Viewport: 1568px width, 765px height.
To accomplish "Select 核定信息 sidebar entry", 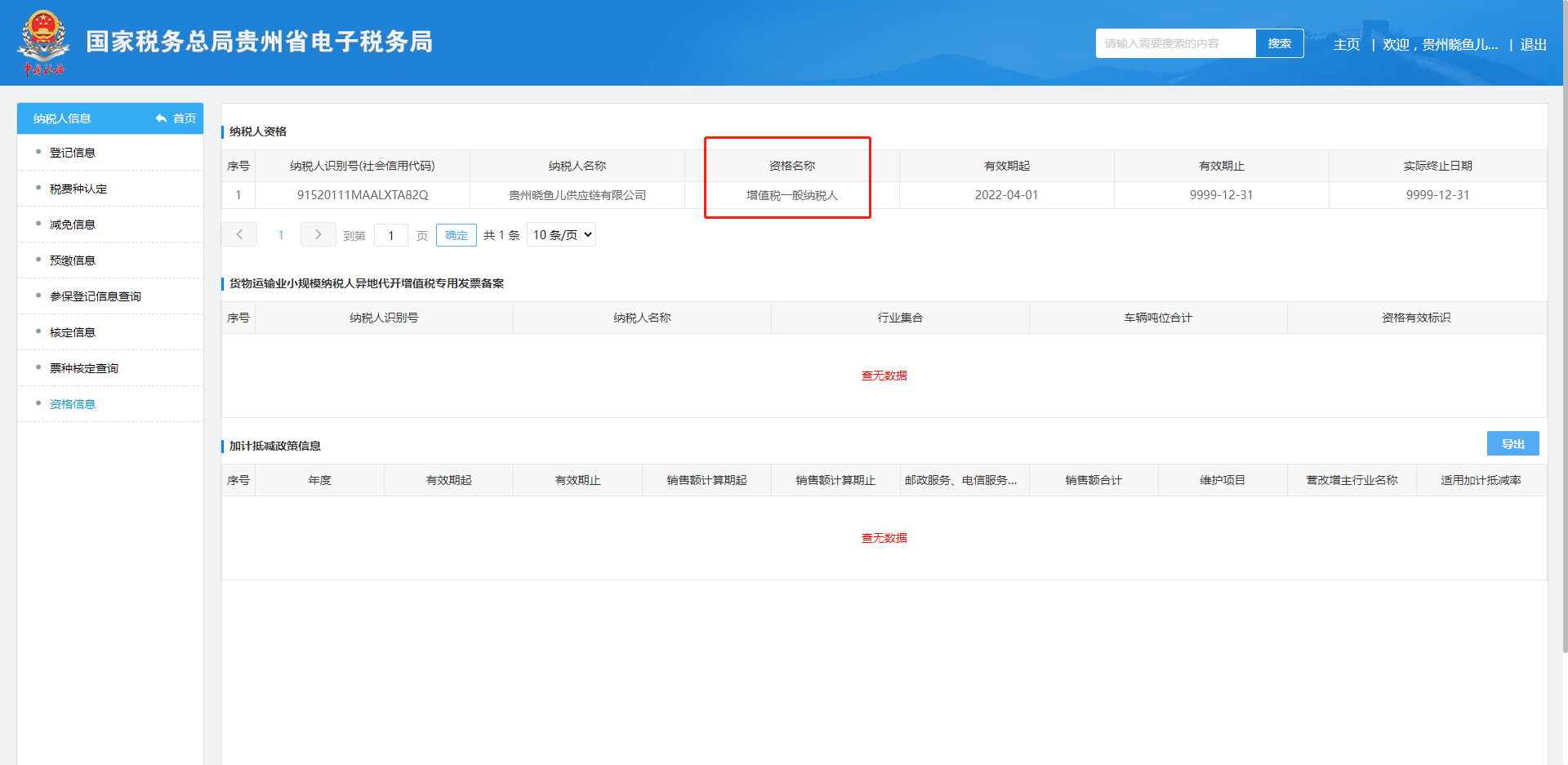I will click(73, 332).
